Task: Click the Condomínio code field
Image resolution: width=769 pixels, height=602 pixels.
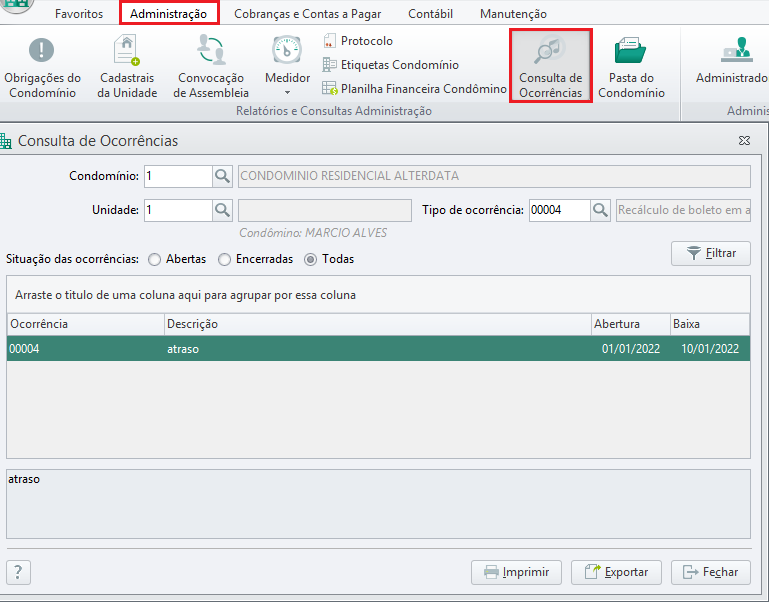Action: 178,176
